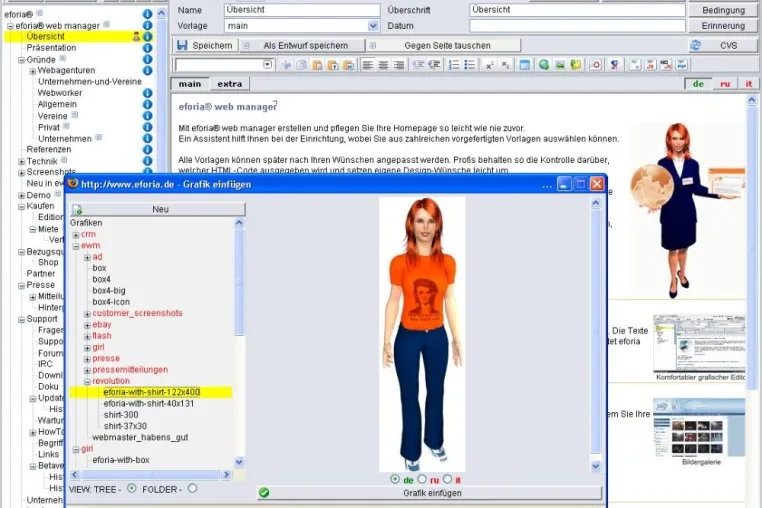Viewport: 762px width, 508px height.
Task: Click the info icon beside Präsentation
Action: (x=147, y=48)
